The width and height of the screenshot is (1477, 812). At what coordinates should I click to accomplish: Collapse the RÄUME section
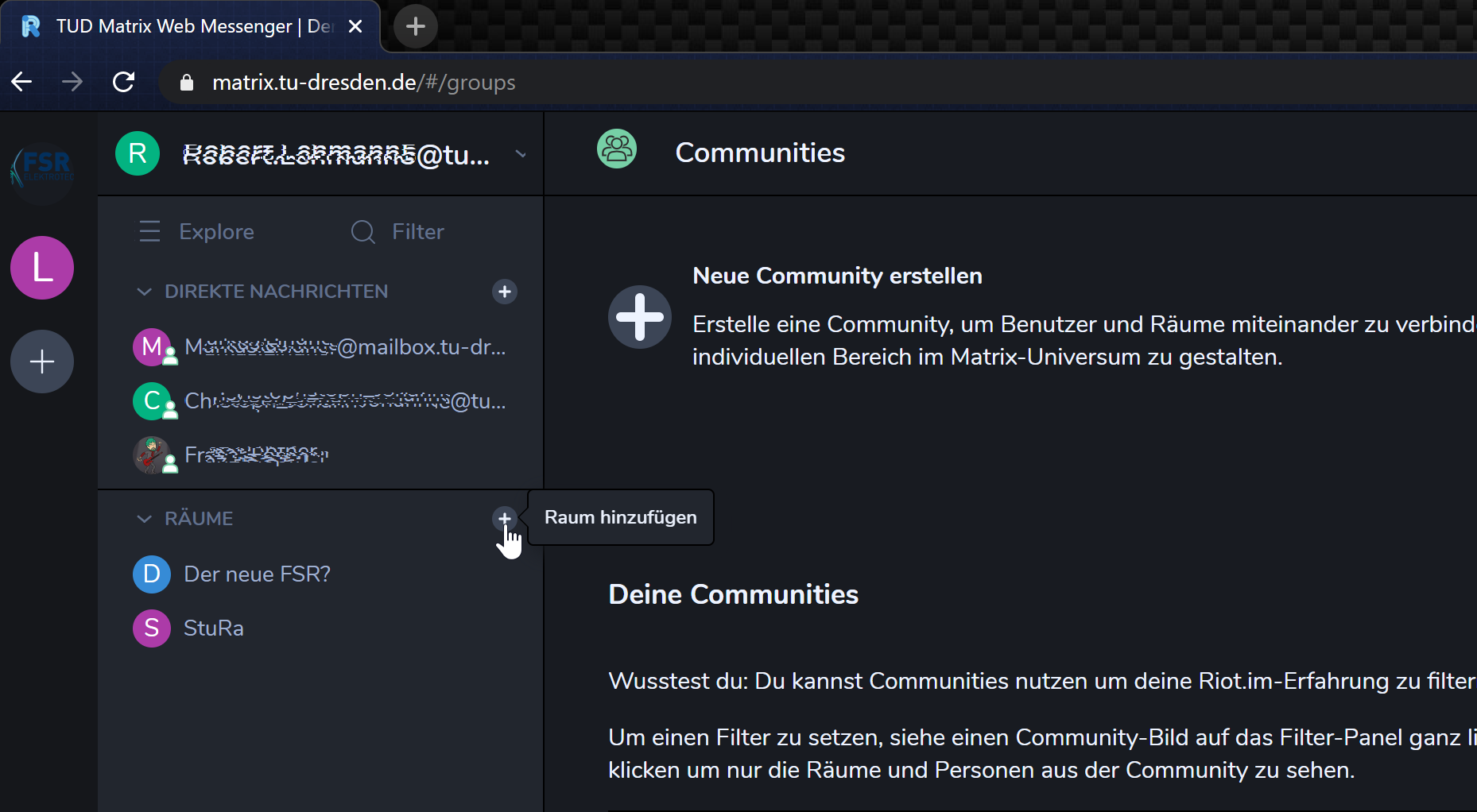[x=145, y=519]
